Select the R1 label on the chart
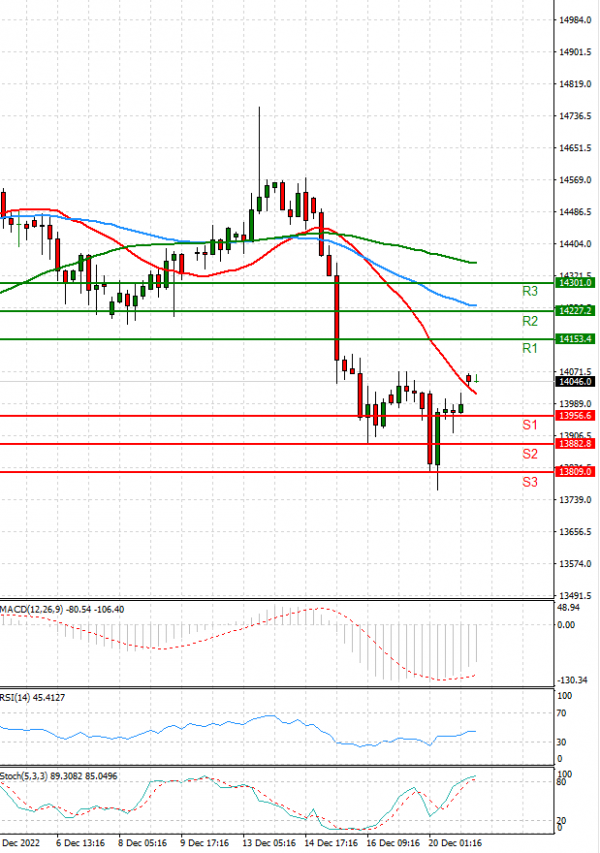 tap(530, 349)
